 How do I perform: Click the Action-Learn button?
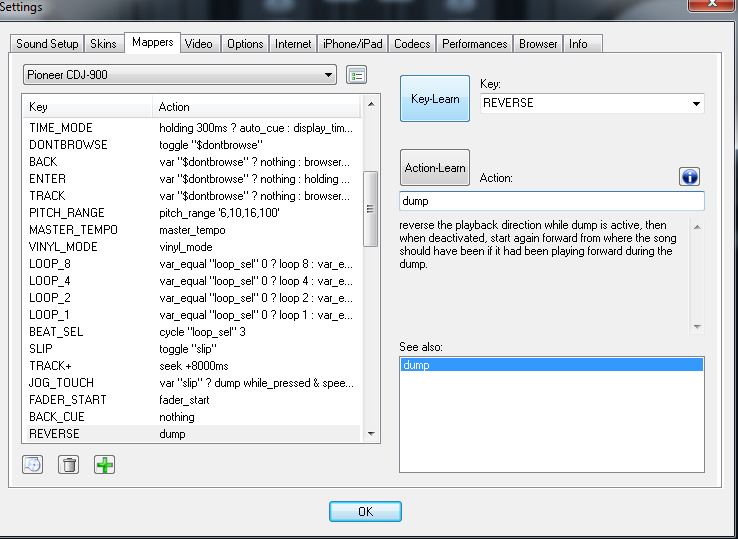(435, 168)
